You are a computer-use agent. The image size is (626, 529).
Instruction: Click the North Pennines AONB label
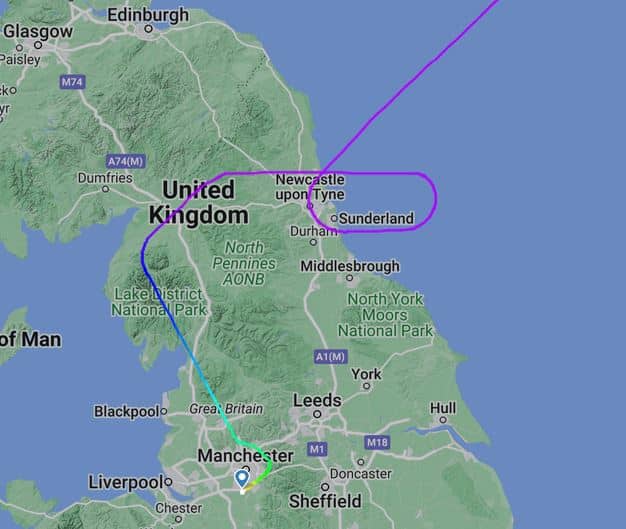pos(244,263)
